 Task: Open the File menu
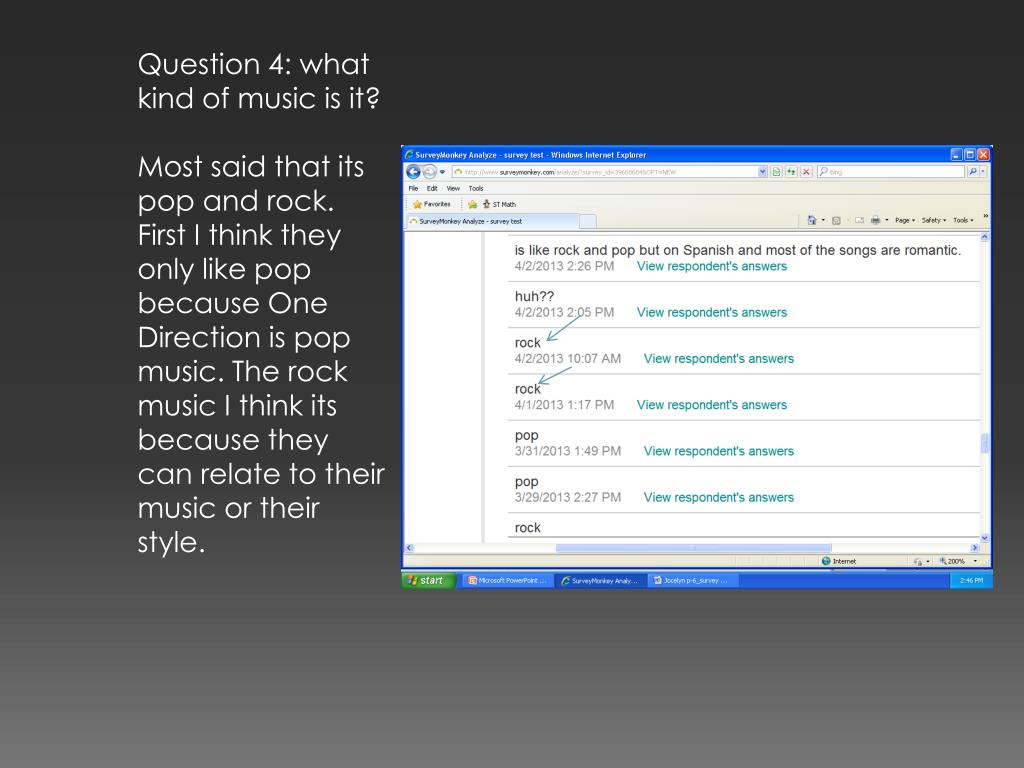(413, 188)
